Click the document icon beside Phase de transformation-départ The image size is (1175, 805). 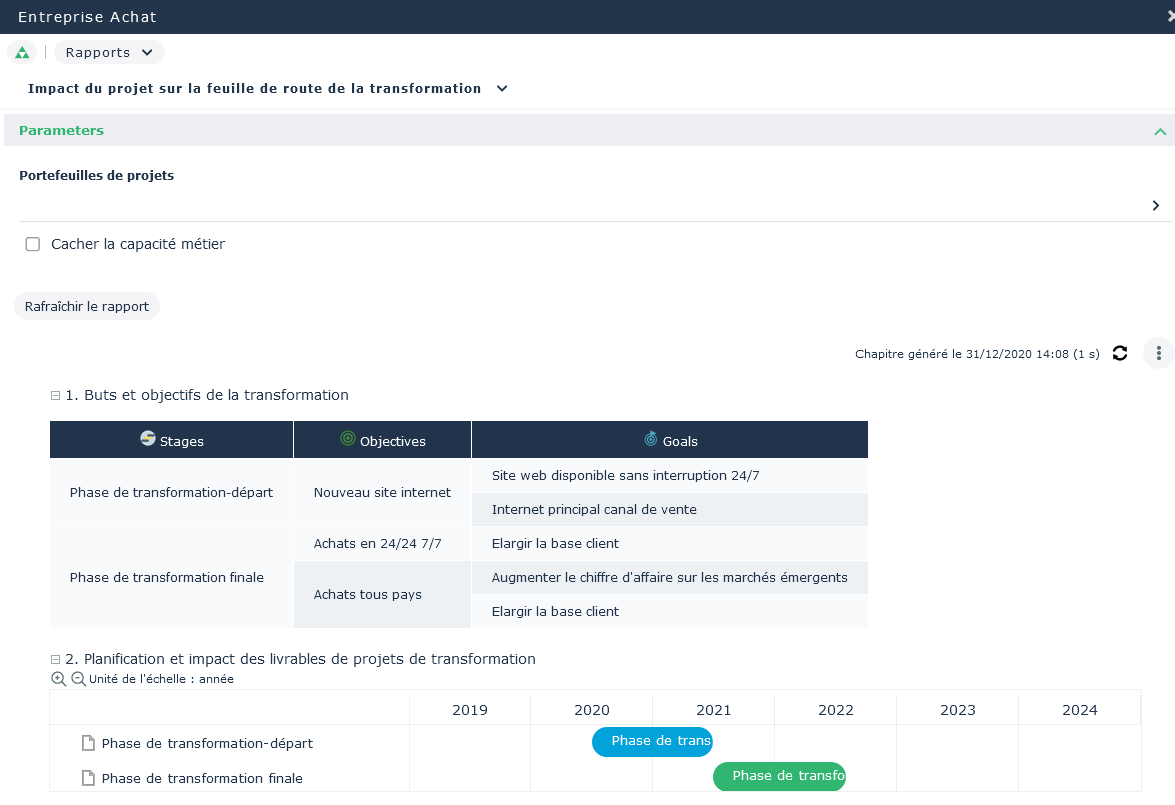[x=88, y=743]
